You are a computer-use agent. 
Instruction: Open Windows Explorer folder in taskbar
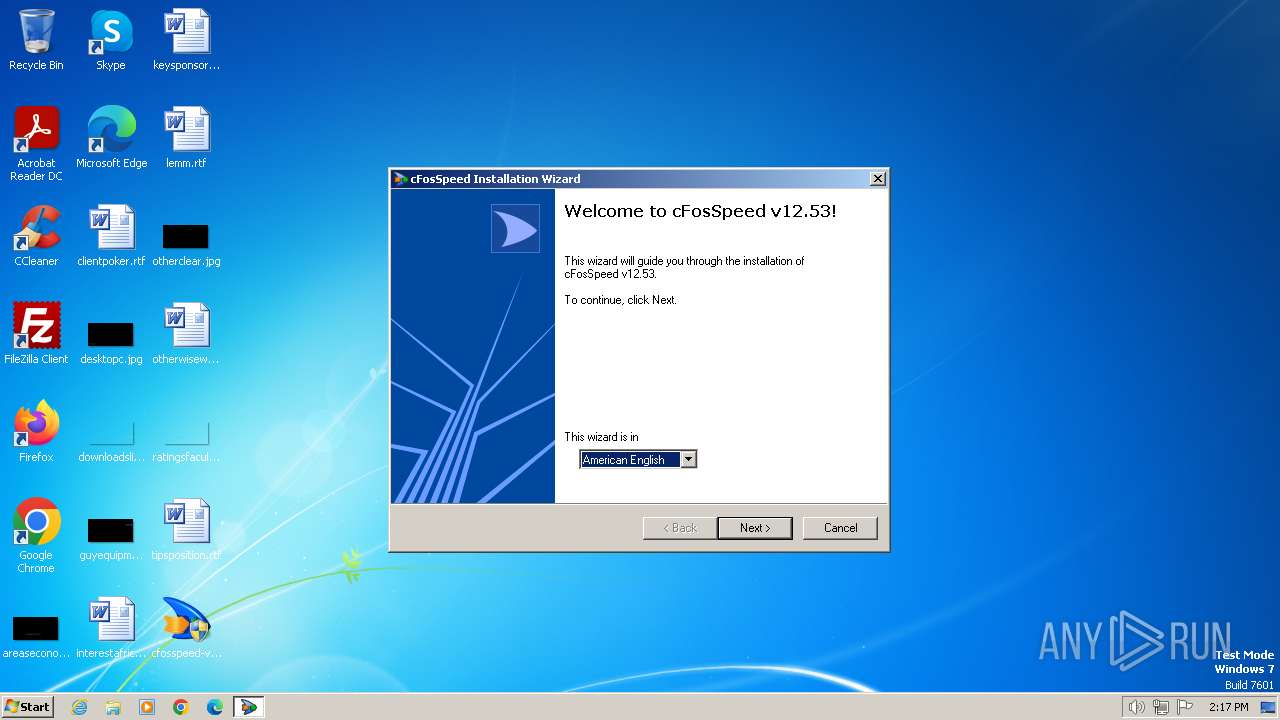(x=113, y=707)
